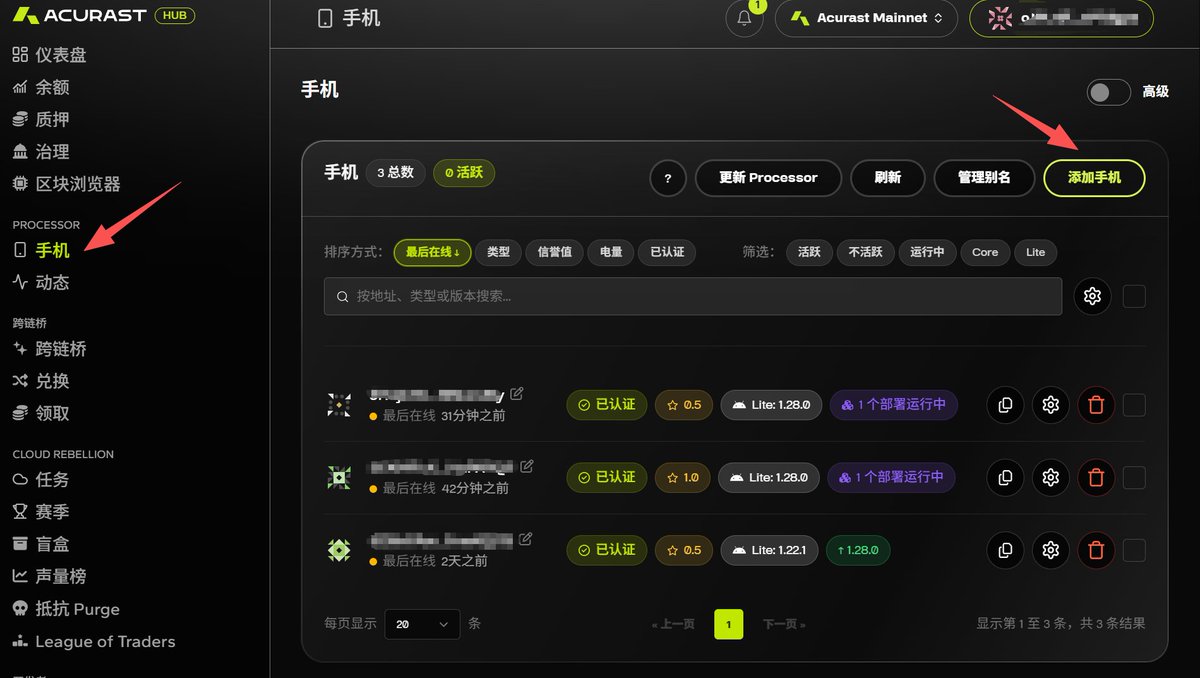1200x678 pixels.
Task: Open table settings gear beside search bar
Action: point(1092,296)
